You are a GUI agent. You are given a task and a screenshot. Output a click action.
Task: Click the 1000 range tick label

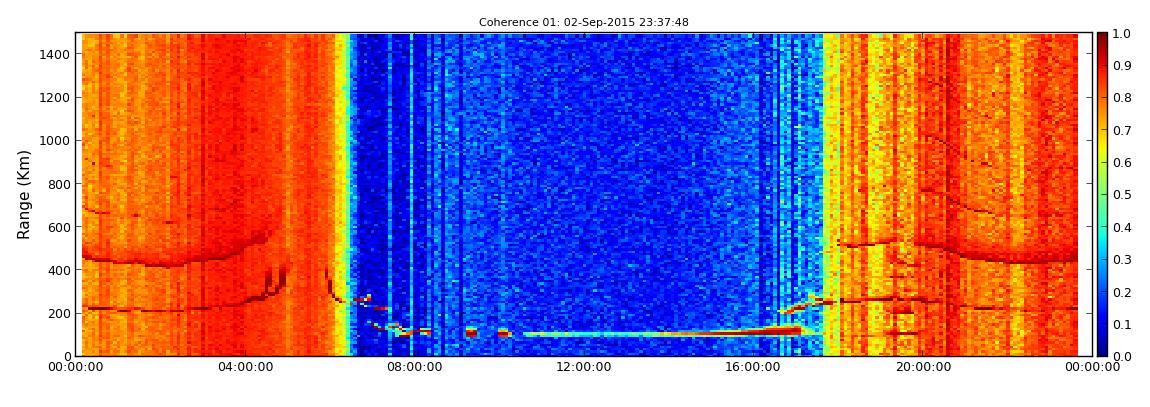pos(55,141)
